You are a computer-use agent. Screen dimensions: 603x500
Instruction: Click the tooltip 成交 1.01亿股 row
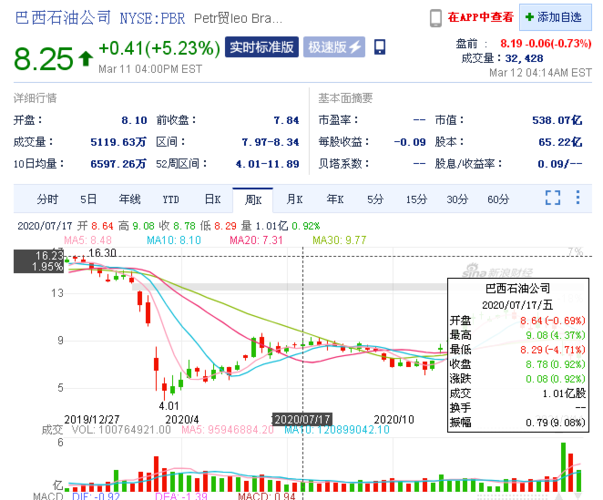tap(518, 393)
